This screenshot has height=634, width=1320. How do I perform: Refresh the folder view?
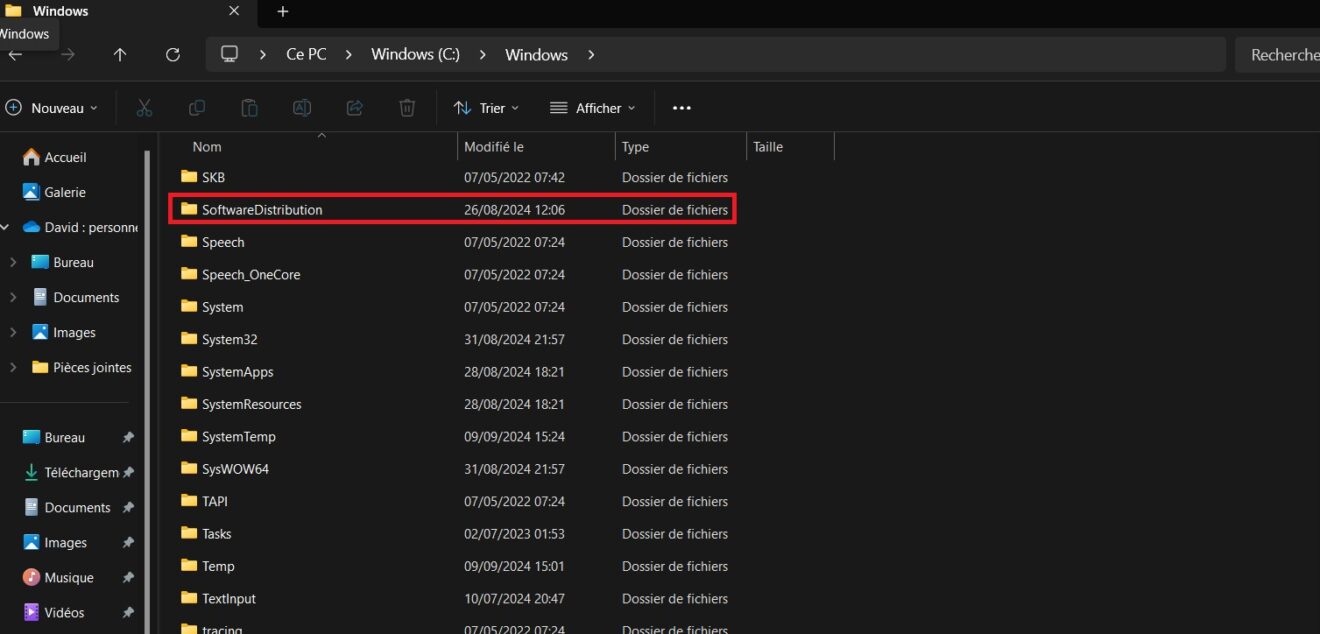click(172, 54)
